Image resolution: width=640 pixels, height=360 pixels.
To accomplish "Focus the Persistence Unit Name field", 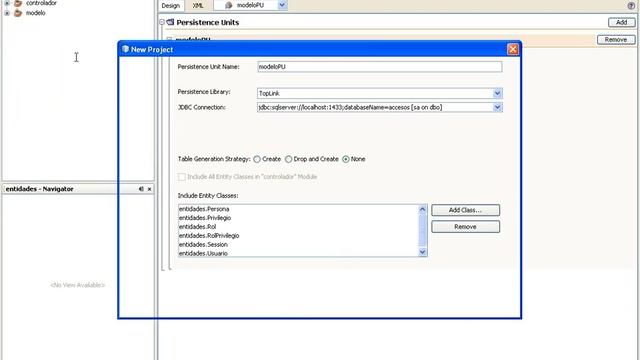I will pos(380,67).
